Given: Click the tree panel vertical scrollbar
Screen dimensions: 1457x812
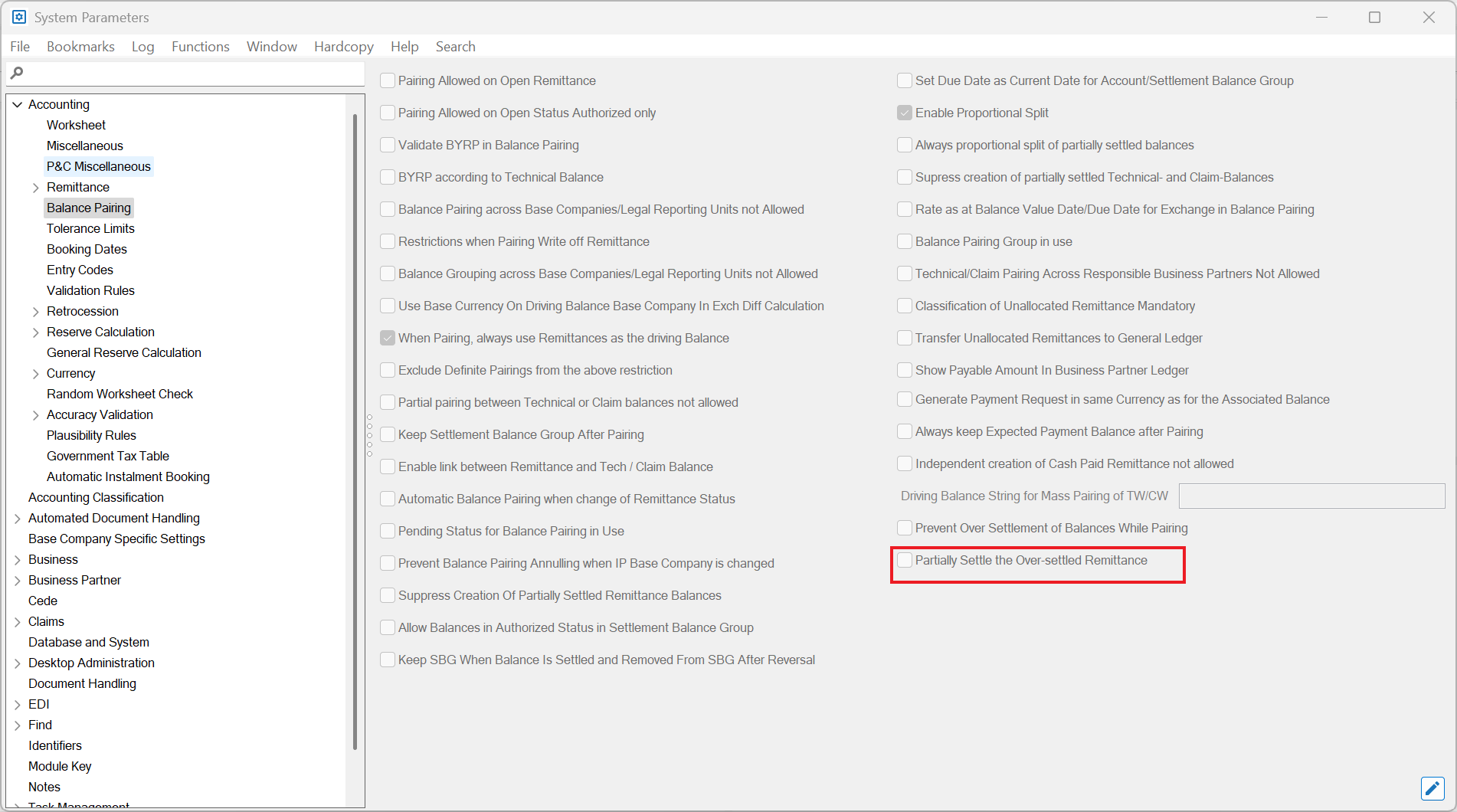Looking at the screenshot, I should tap(355, 429).
